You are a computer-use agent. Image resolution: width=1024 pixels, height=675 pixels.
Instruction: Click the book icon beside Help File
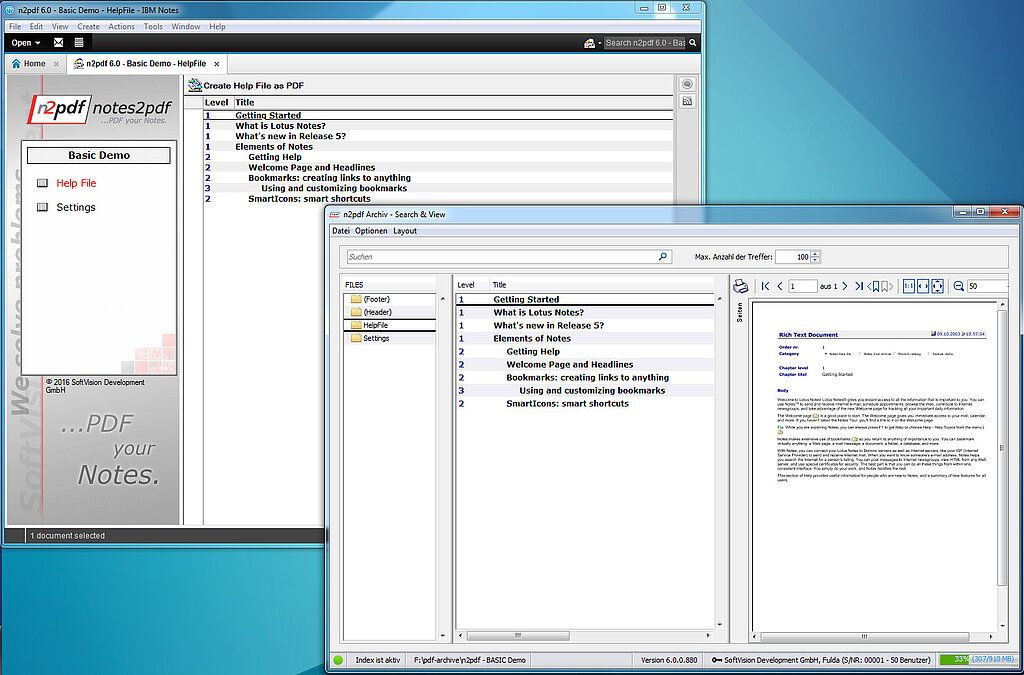[42, 183]
